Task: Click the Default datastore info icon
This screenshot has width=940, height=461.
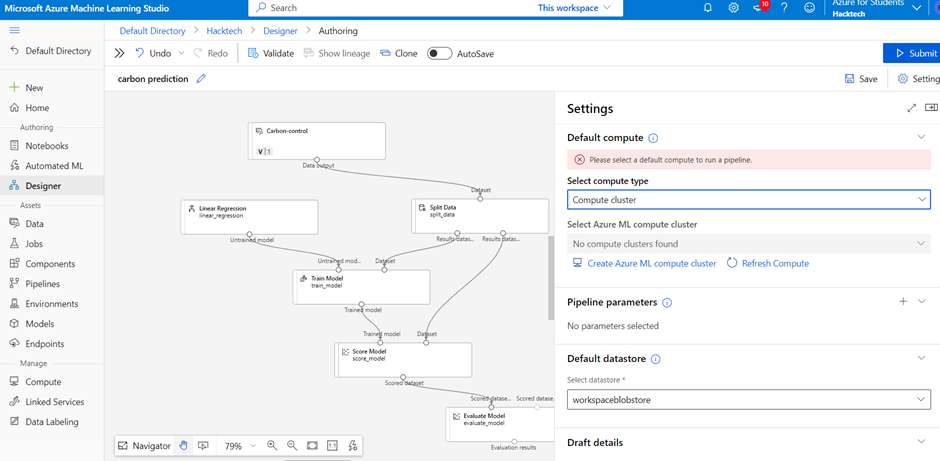Action: click(x=656, y=359)
